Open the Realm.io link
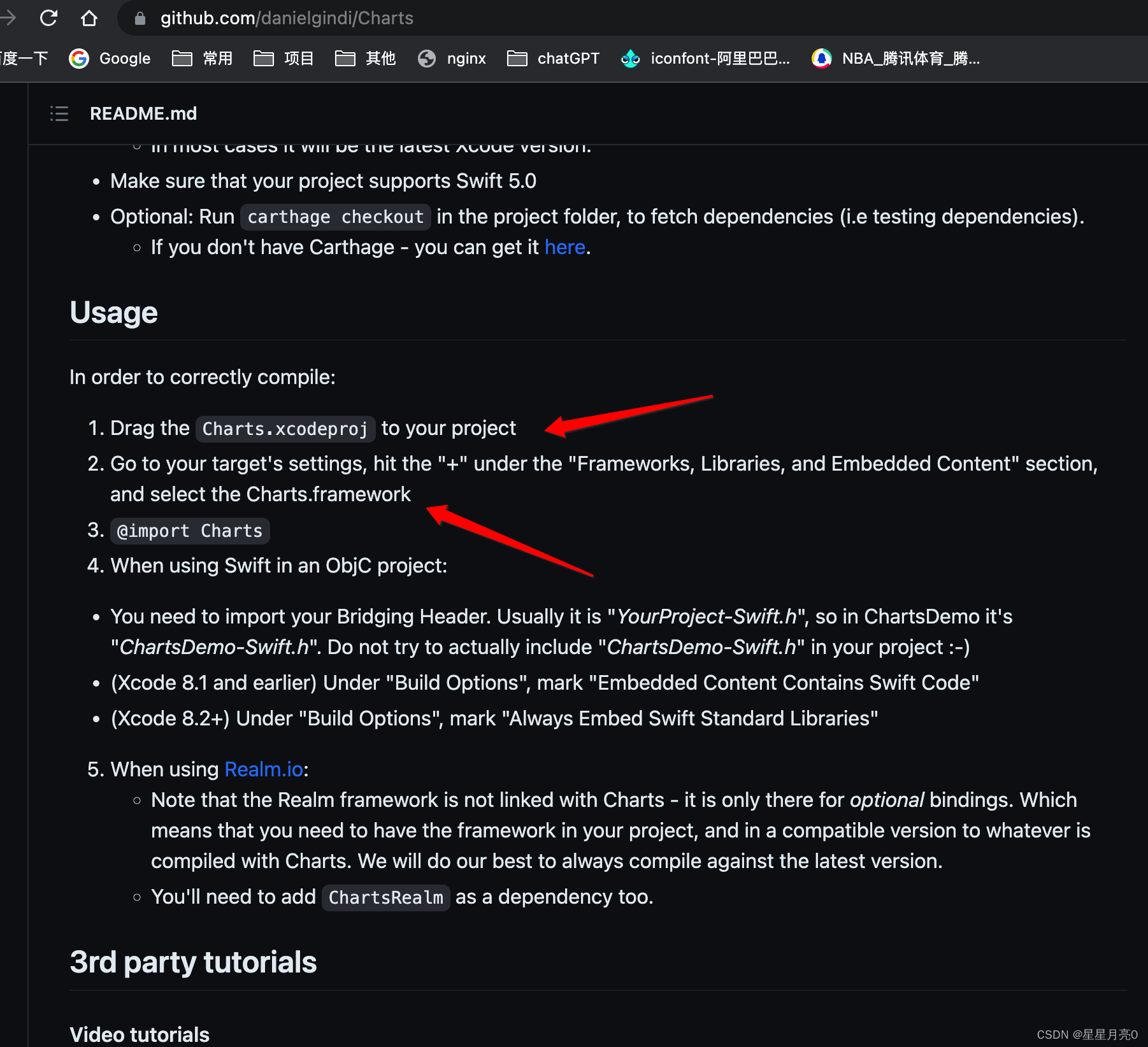Viewport: 1148px width, 1047px height. pyautogui.click(x=264, y=769)
